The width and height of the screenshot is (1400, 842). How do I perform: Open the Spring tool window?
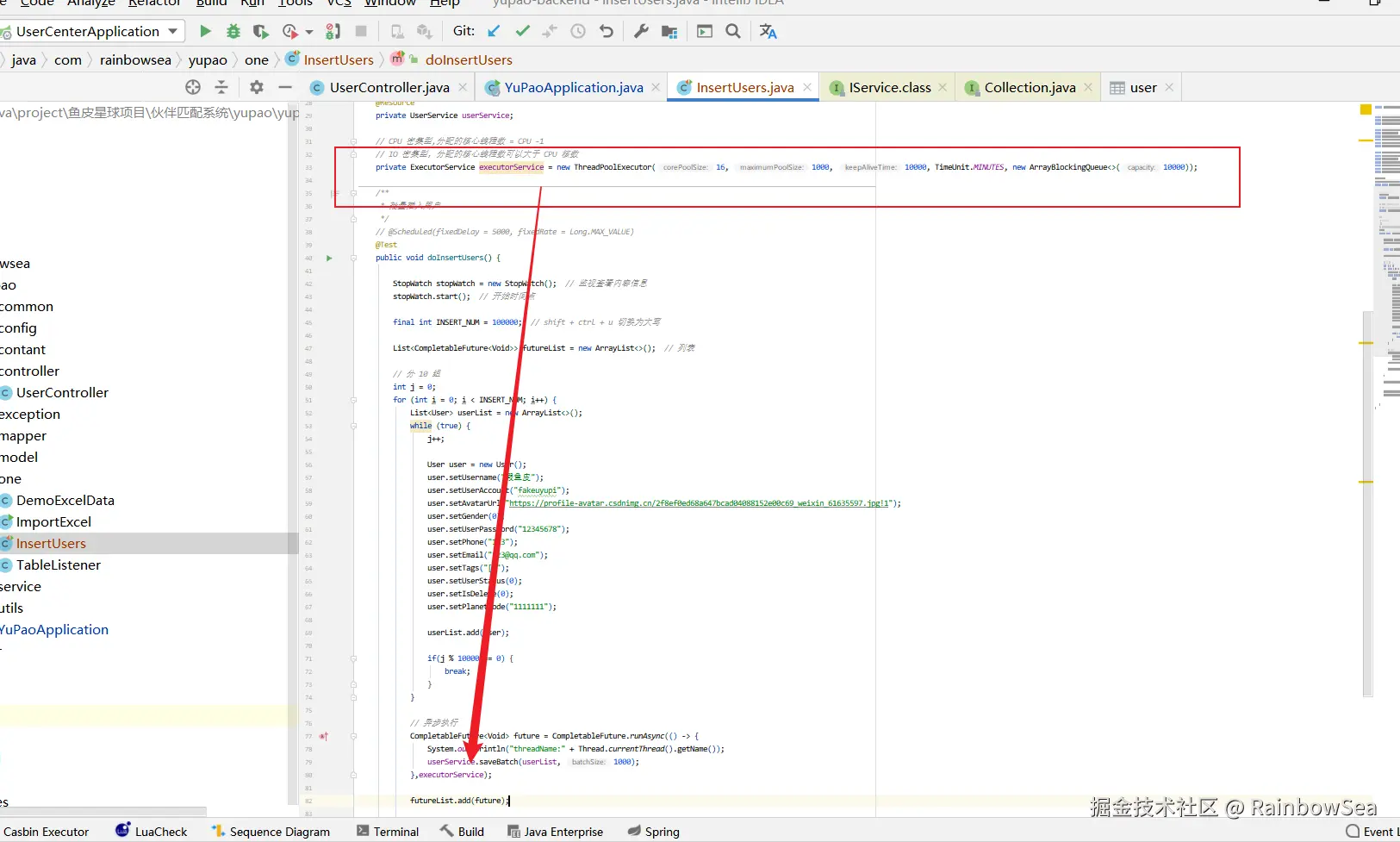tap(654, 832)
